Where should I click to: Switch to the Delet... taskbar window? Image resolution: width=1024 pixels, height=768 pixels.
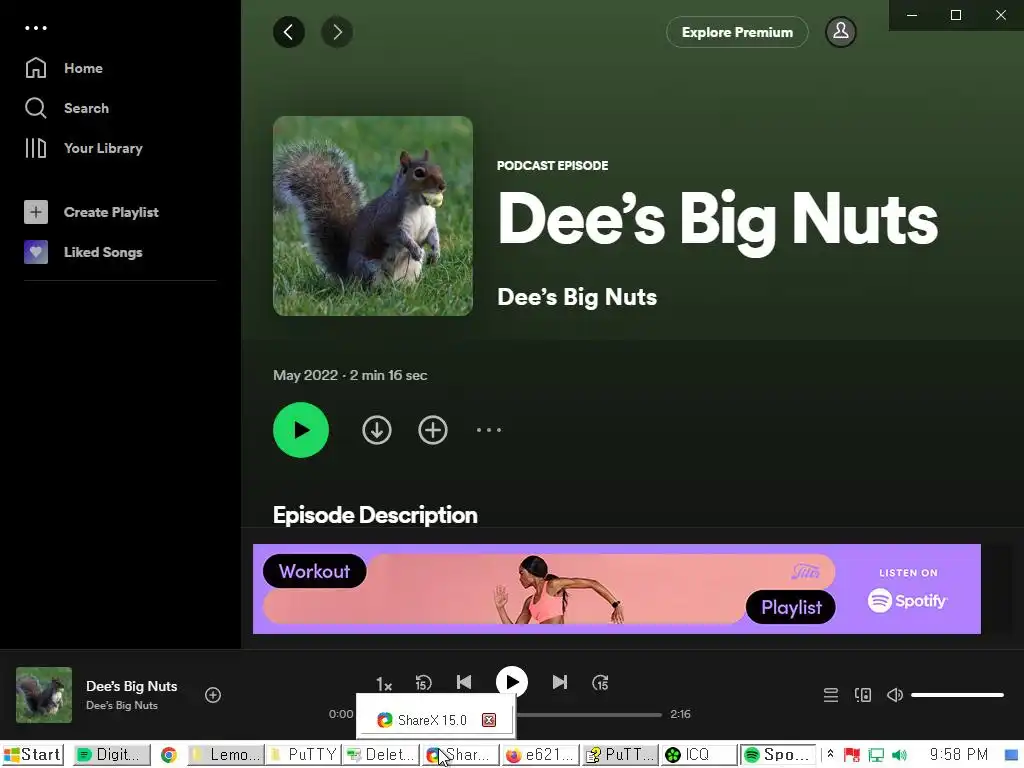click(381, 755)
